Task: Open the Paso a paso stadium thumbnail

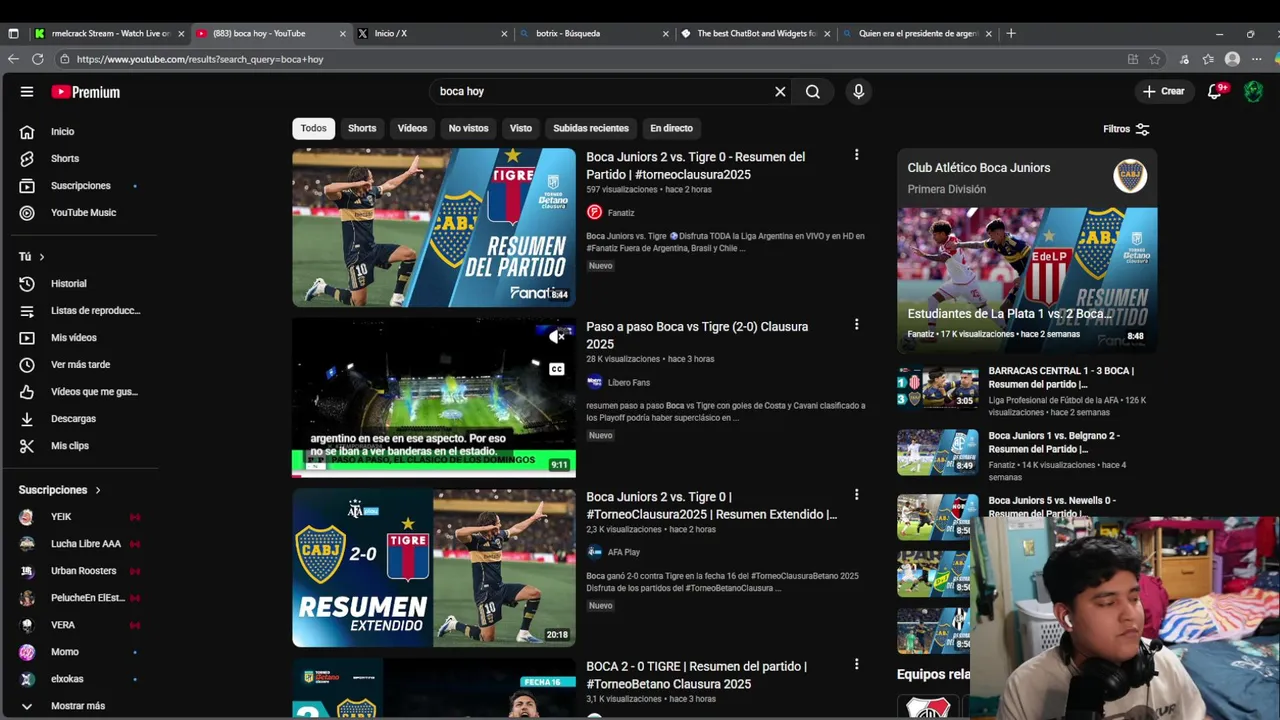Action: pyautogui.click(x=434, y=397)
